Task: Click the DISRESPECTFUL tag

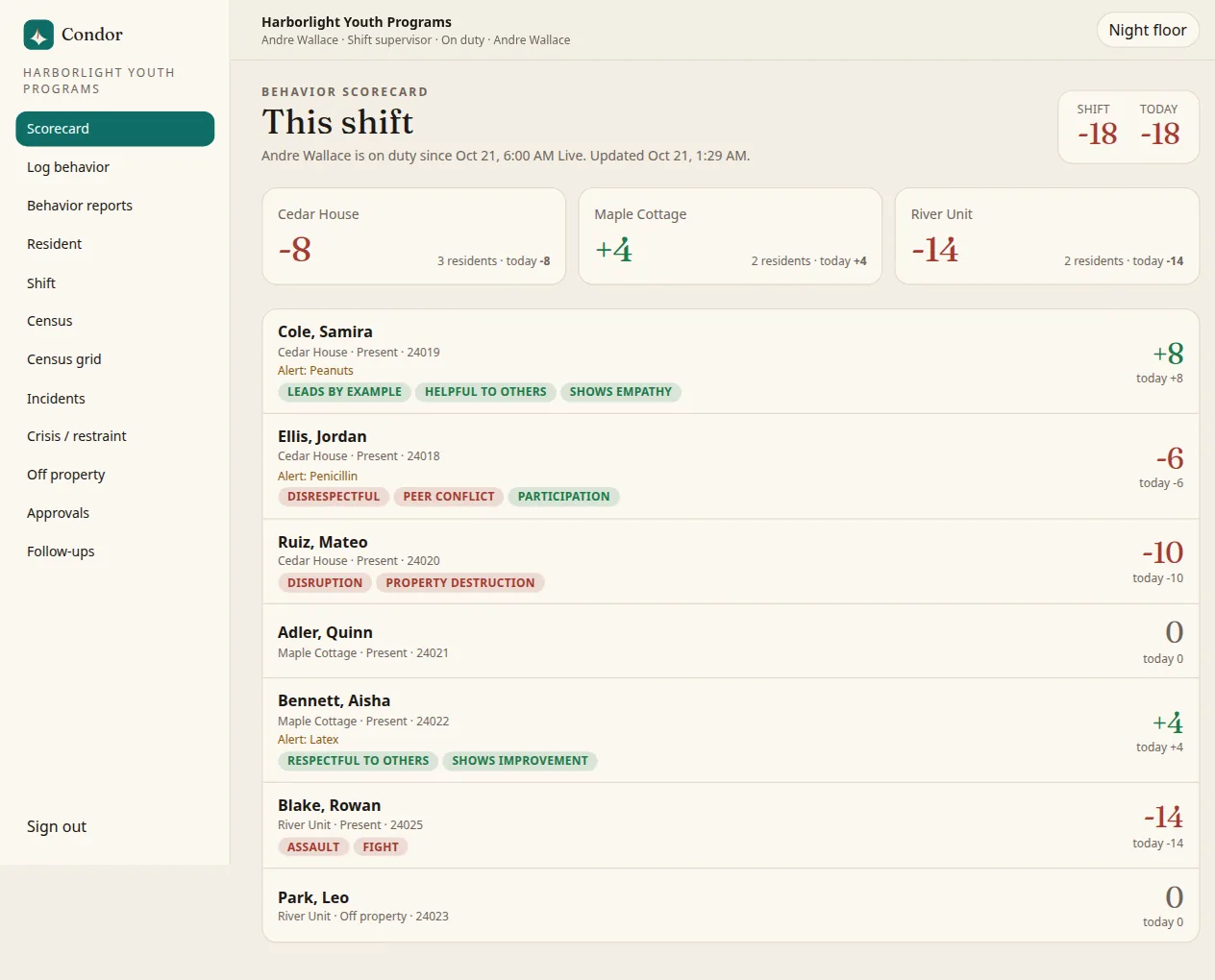Action: [334, 497]
